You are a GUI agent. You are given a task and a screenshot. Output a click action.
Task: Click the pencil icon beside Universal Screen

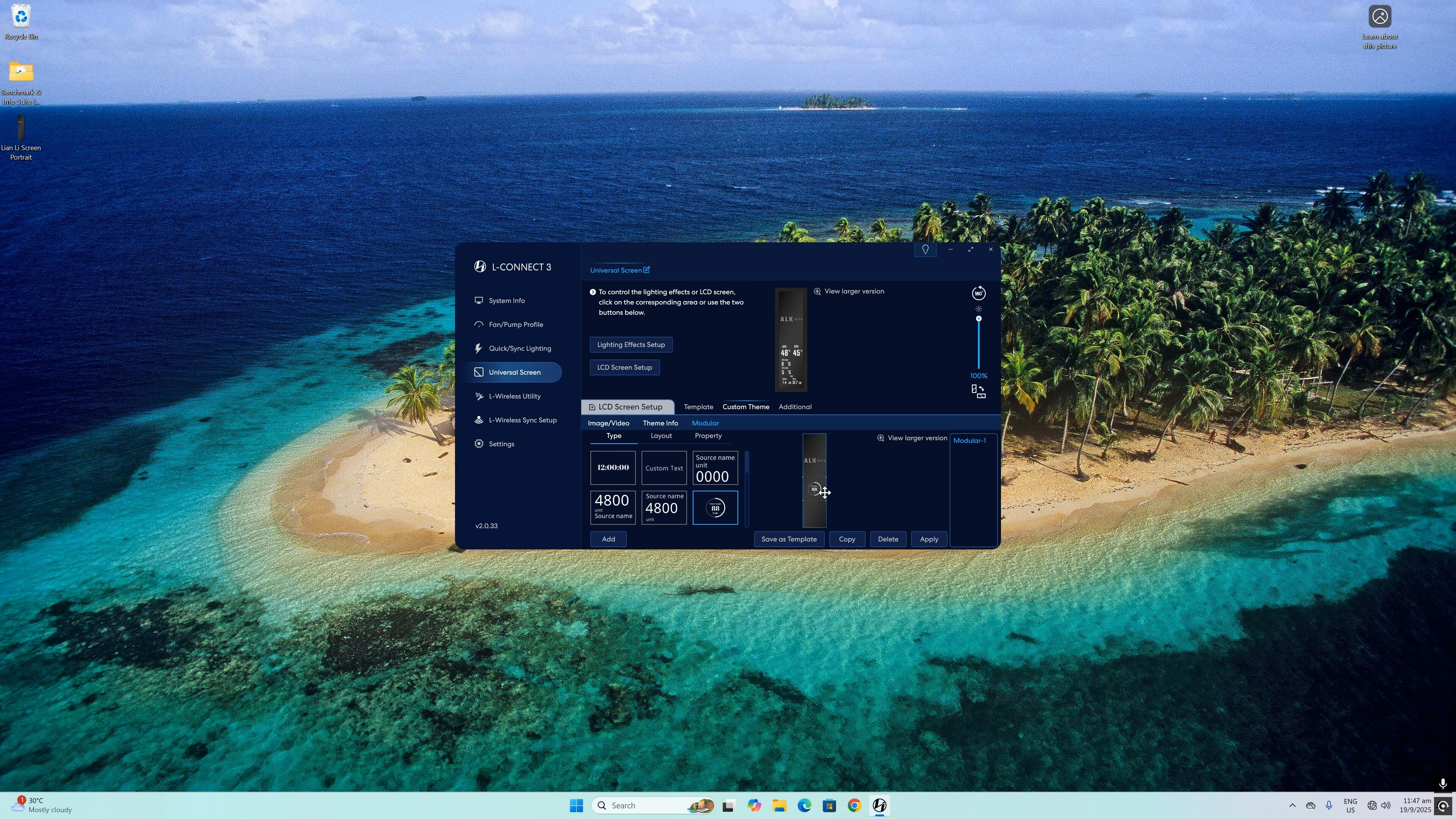(646, 270)
